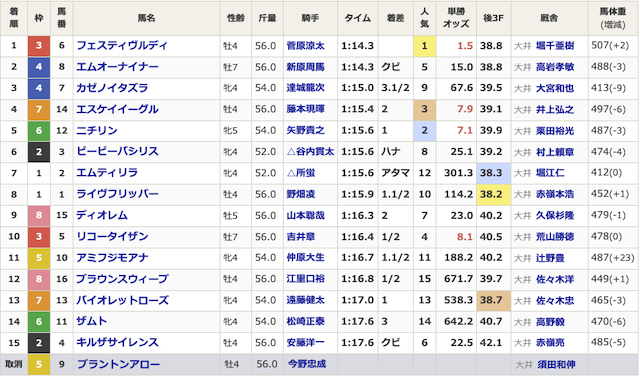640x377 pixels.
Task: Open jockey 仲原大生 link
Action: point(305,258)
